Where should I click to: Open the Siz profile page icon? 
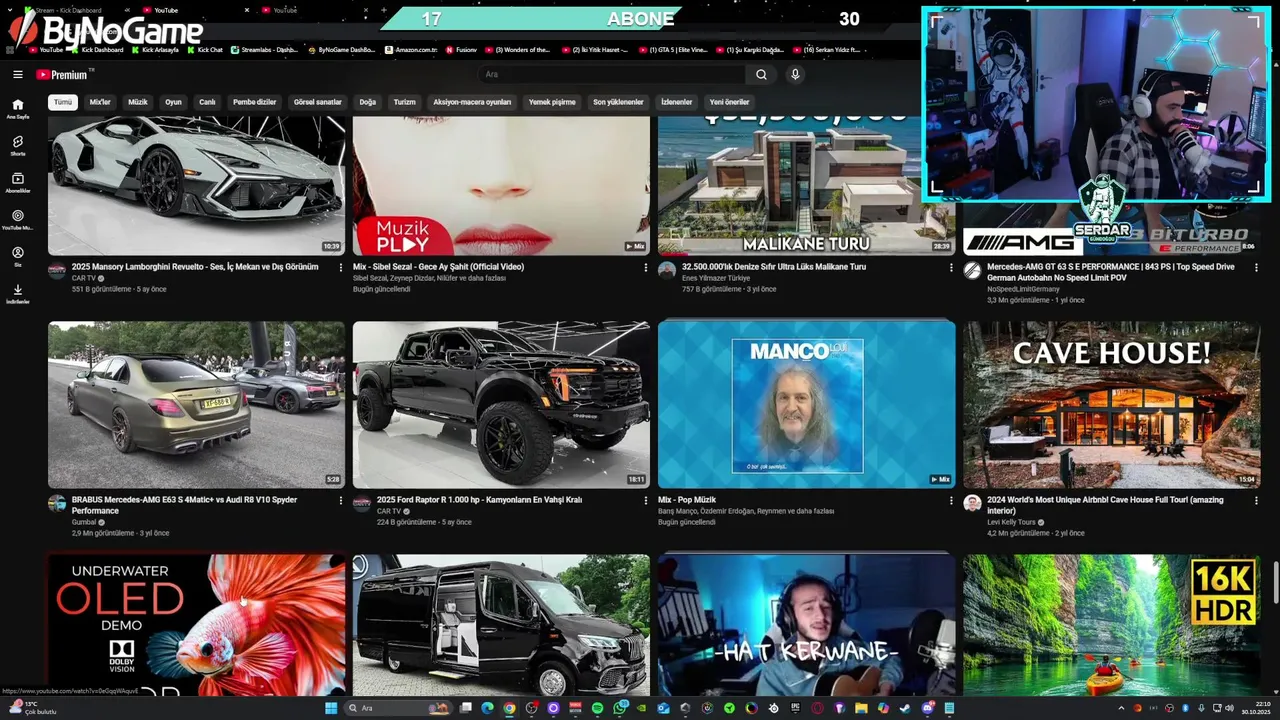pyautogui.click(x=17, y=256)
